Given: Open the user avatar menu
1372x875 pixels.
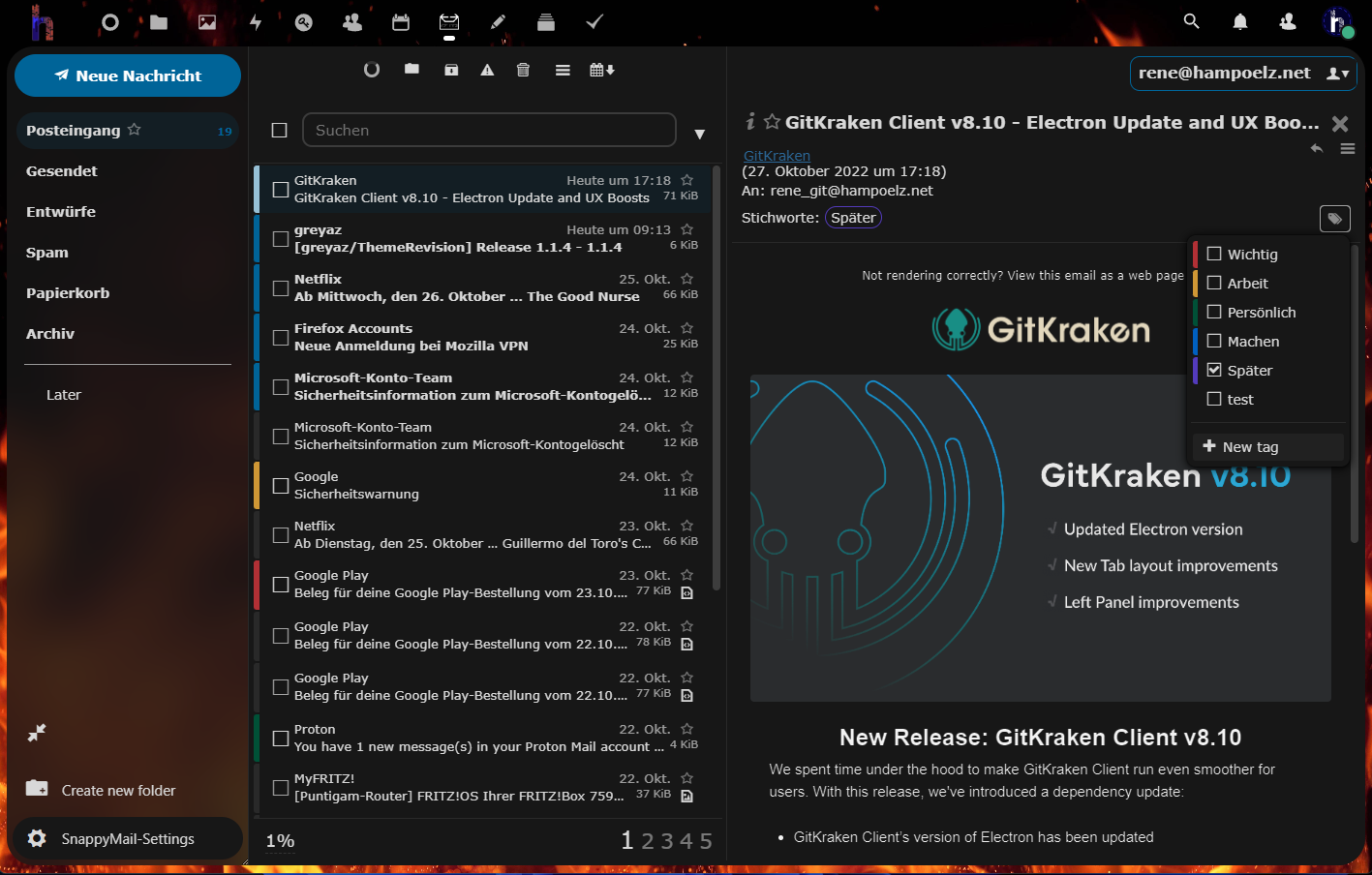Looking at the screenshot, I should pos(1337,21).
